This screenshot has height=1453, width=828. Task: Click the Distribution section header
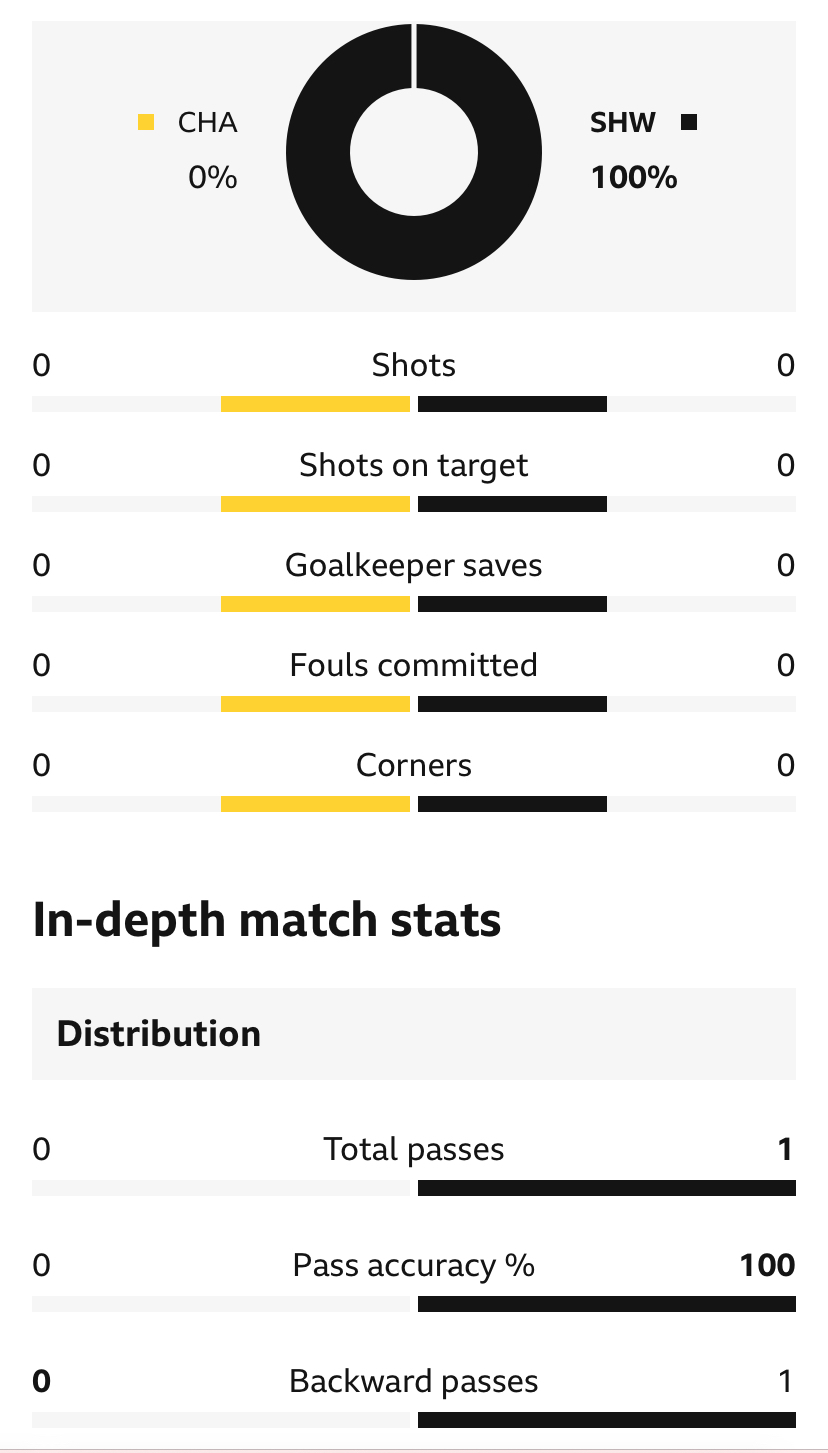[414, 1033]
